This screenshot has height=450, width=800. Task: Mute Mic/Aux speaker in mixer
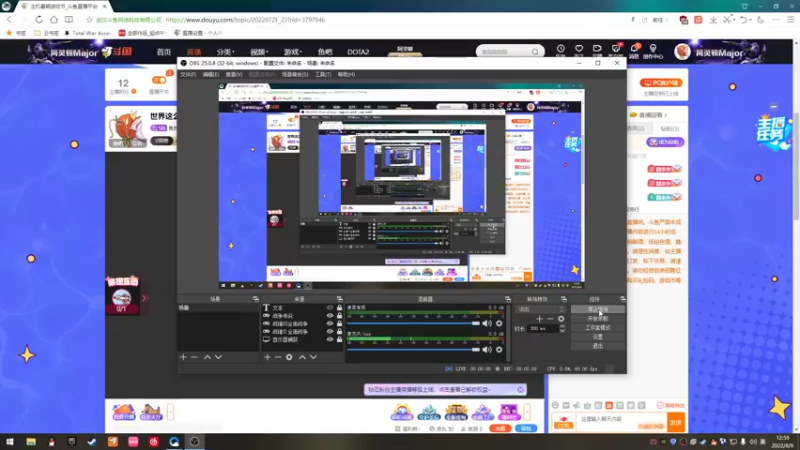(x=487, y=349)
